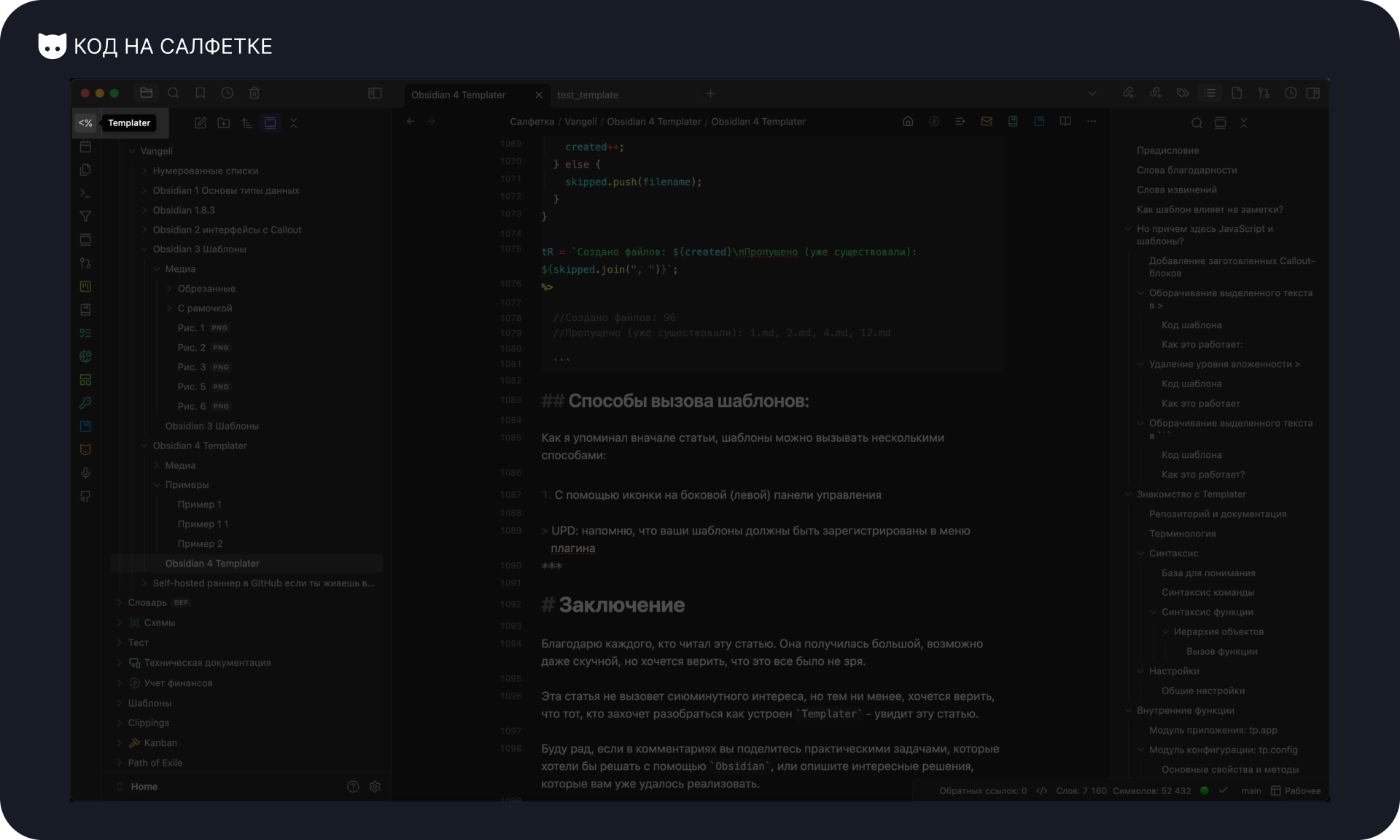
Task: Jump to Предисловие in outline
Action: pos(1167,150)
